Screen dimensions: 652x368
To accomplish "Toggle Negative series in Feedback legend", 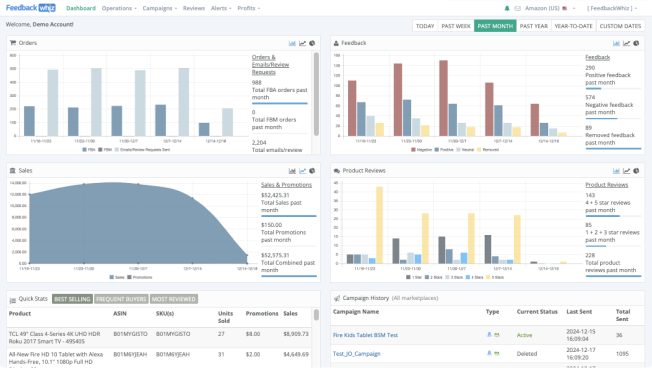I will pyautogui.click(x=421, y=150).
